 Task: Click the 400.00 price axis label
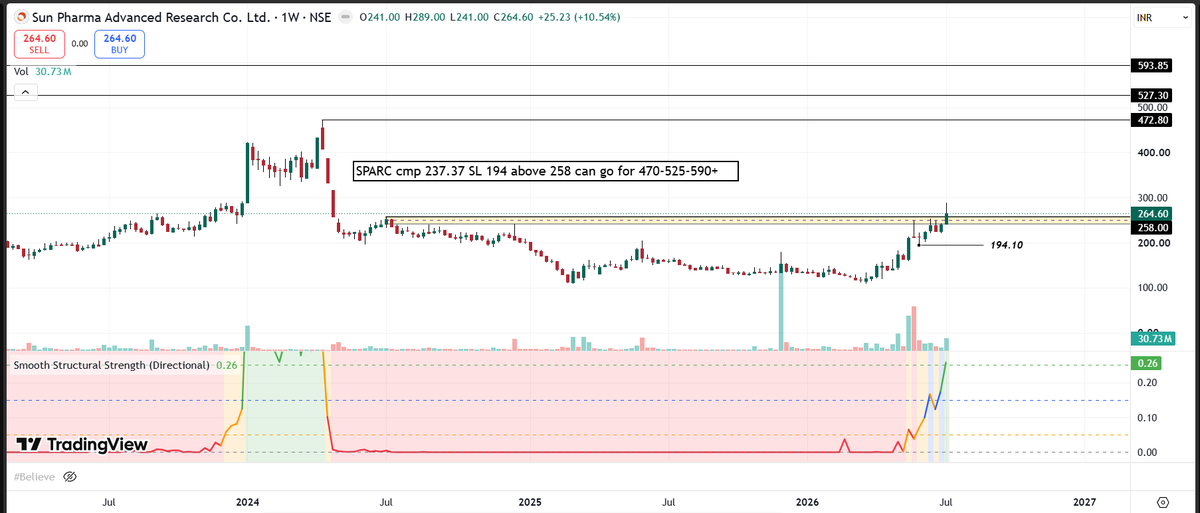point(1152,153)
